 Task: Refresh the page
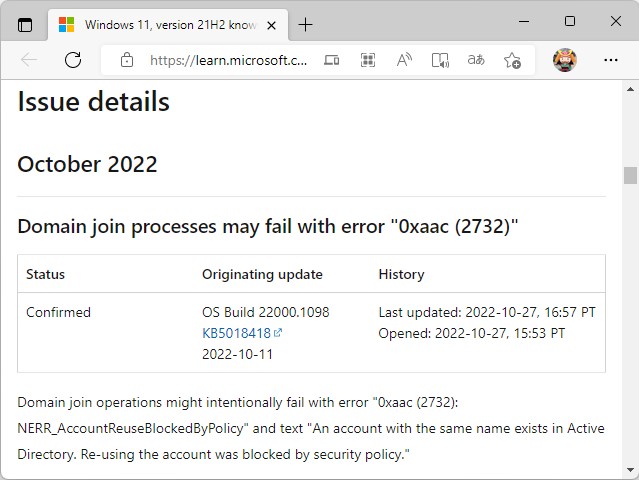[73, 60]
